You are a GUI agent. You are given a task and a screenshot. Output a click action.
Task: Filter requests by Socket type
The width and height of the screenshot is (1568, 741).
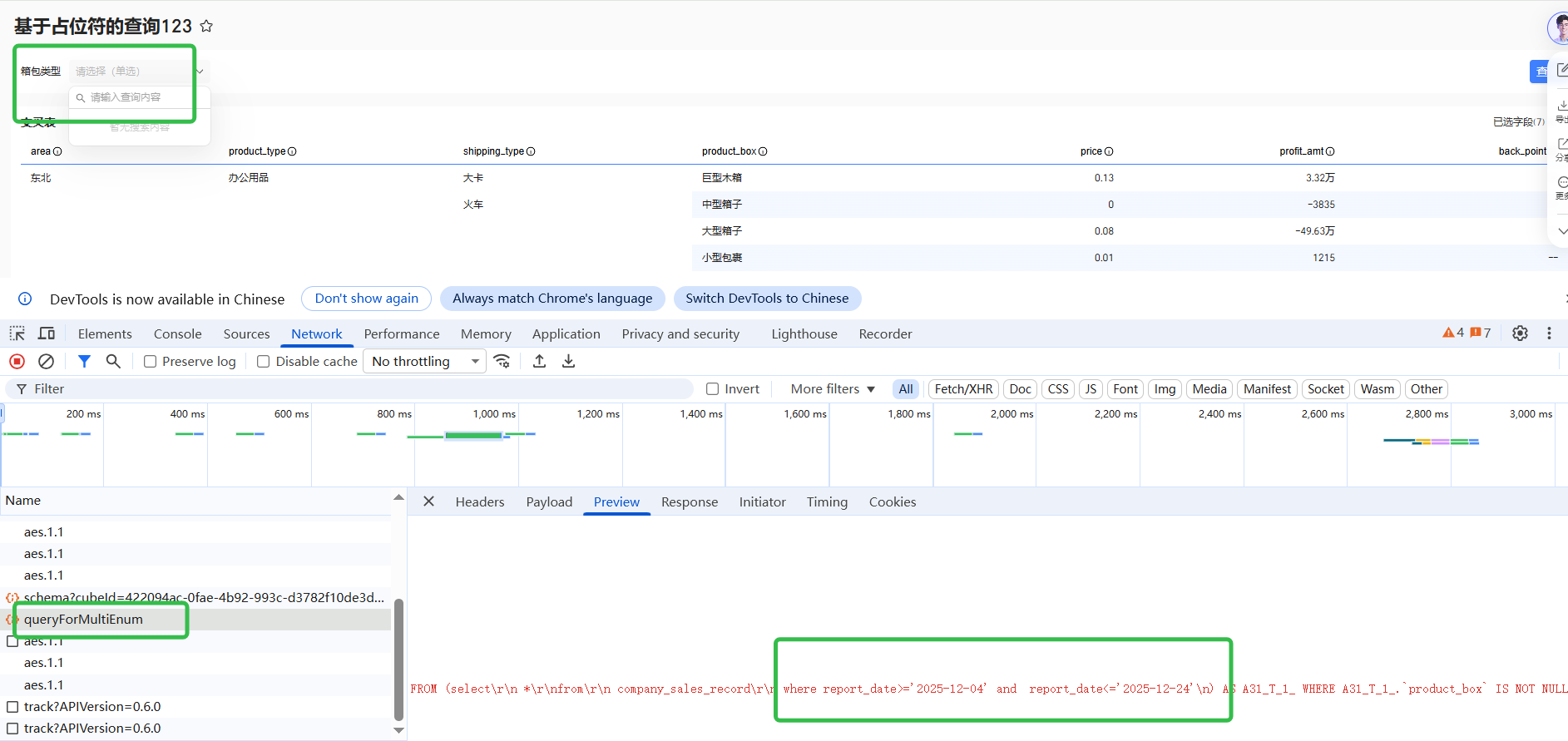(x=1326, y=389)
